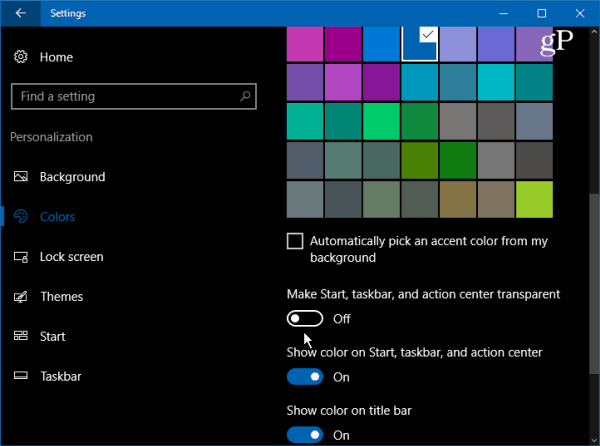Click the vertical scrollbar thumb
The height and width of the screenshot is (446, 600).
tap(594, 284)
